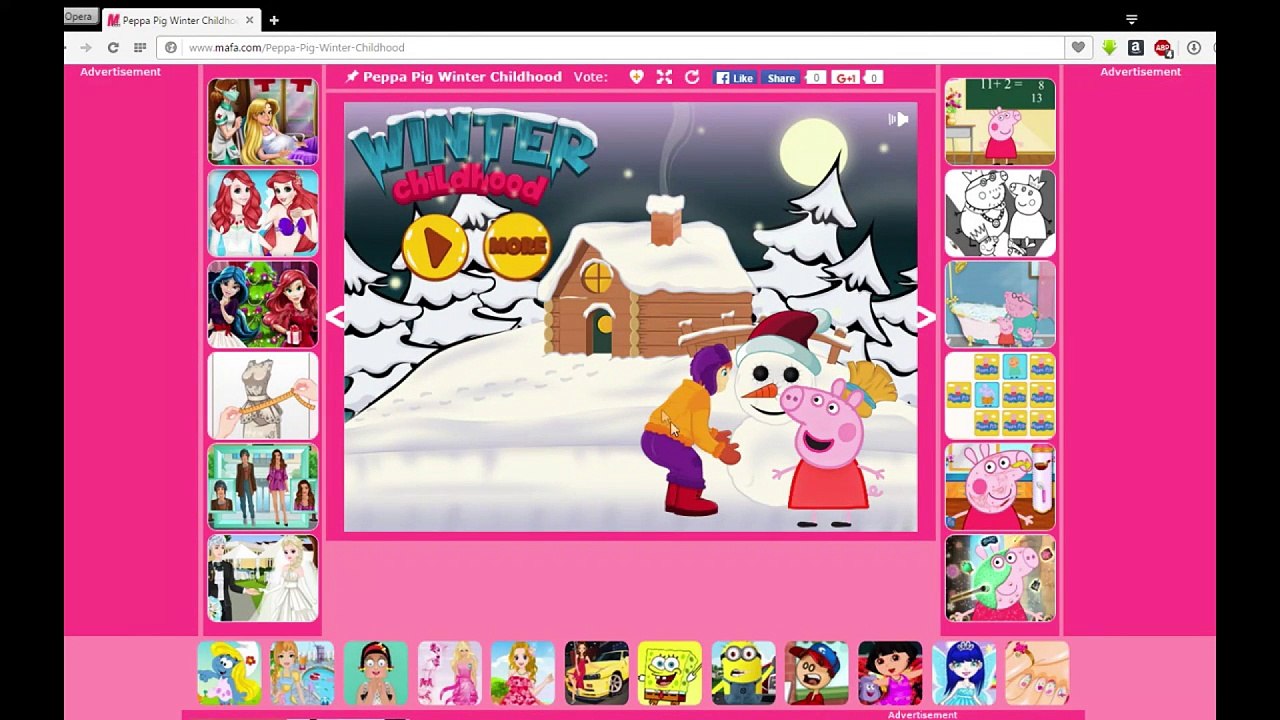The image size is (1280, 720).
Task: Refresh the game with the reload icon
Action: [x=692, y=77]
